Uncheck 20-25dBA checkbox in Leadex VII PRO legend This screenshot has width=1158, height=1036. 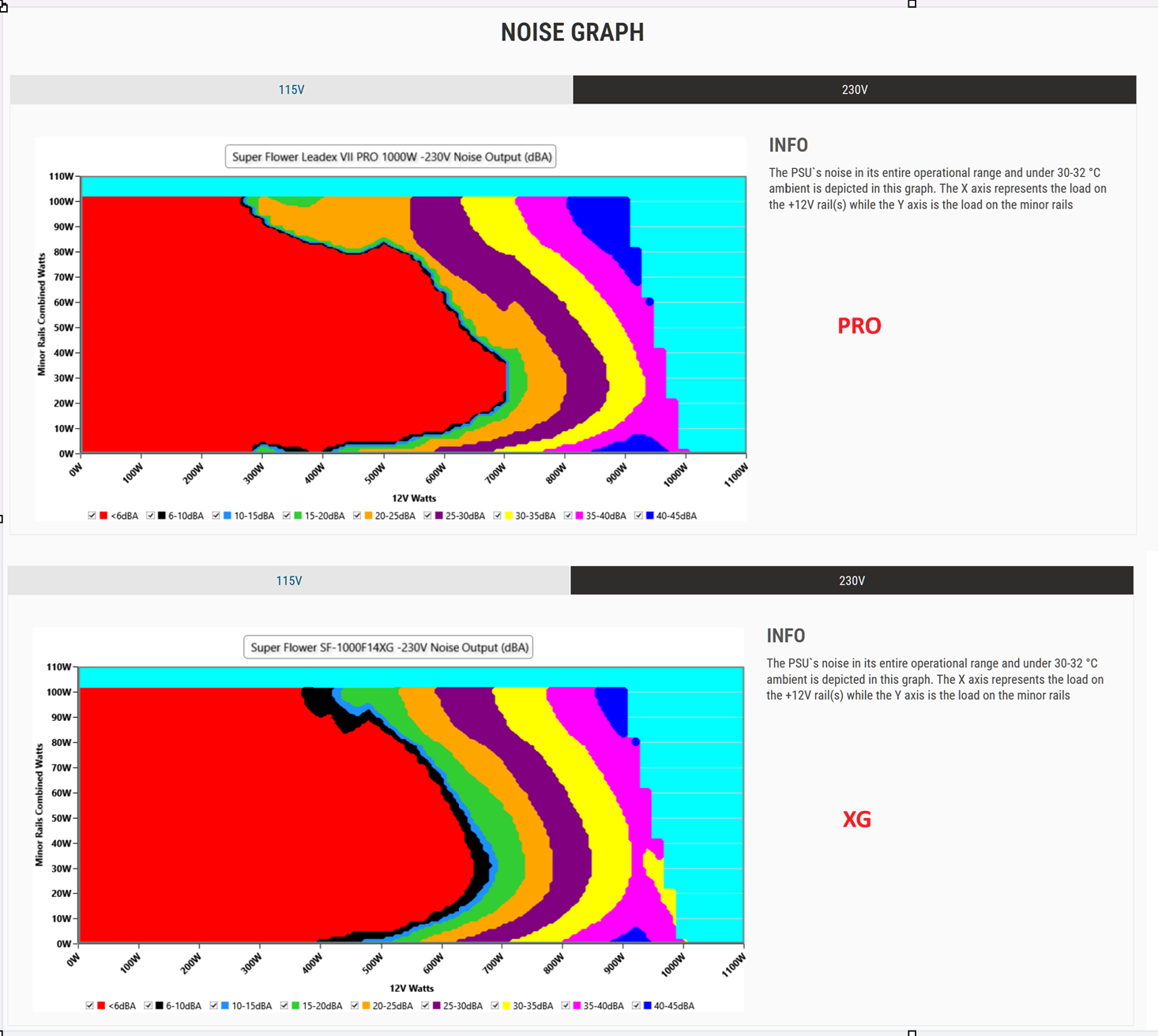[x=357, y=516]
